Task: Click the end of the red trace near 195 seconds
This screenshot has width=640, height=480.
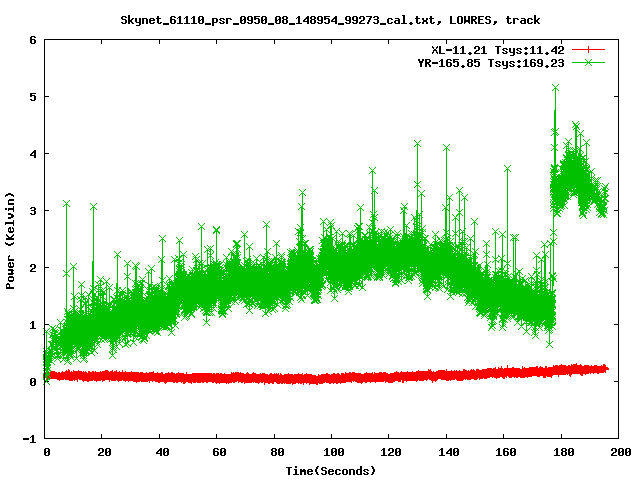Action: [x=604, y=369]
